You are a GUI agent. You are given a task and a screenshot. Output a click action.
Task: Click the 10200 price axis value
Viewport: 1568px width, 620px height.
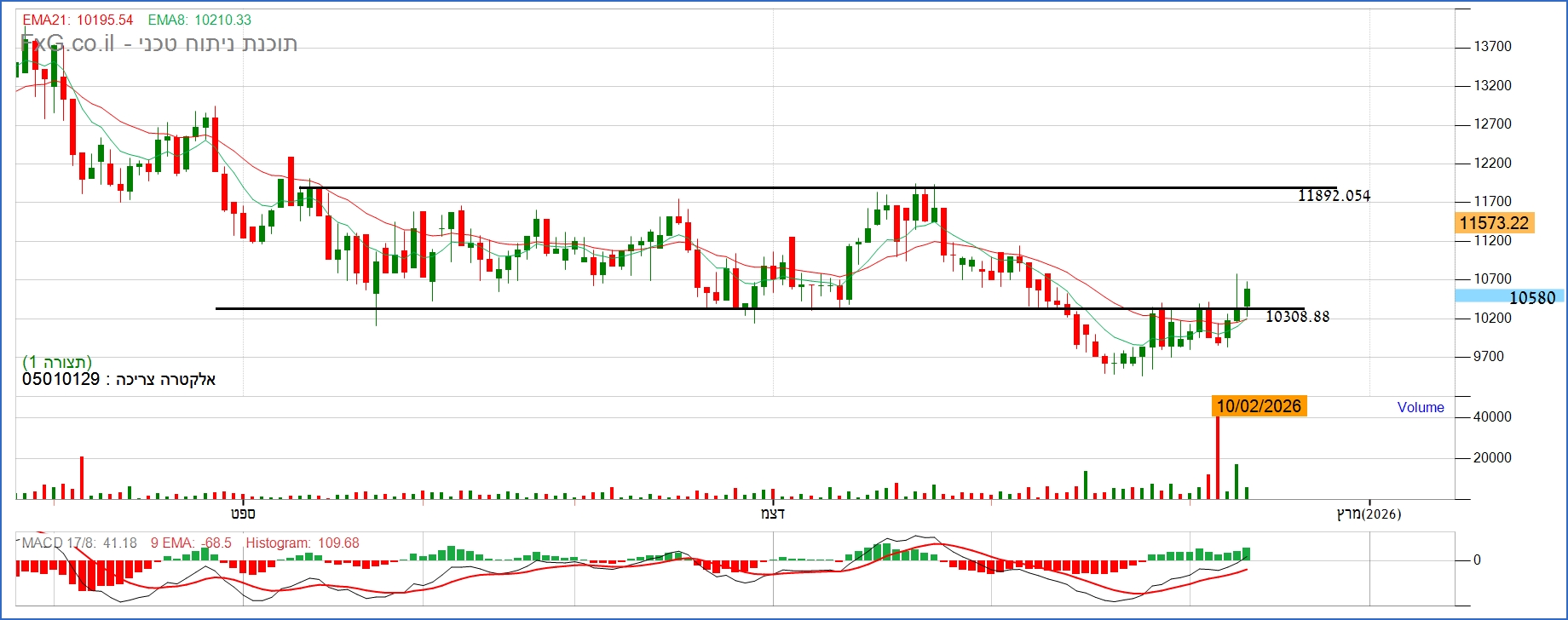pos(1493,318)
